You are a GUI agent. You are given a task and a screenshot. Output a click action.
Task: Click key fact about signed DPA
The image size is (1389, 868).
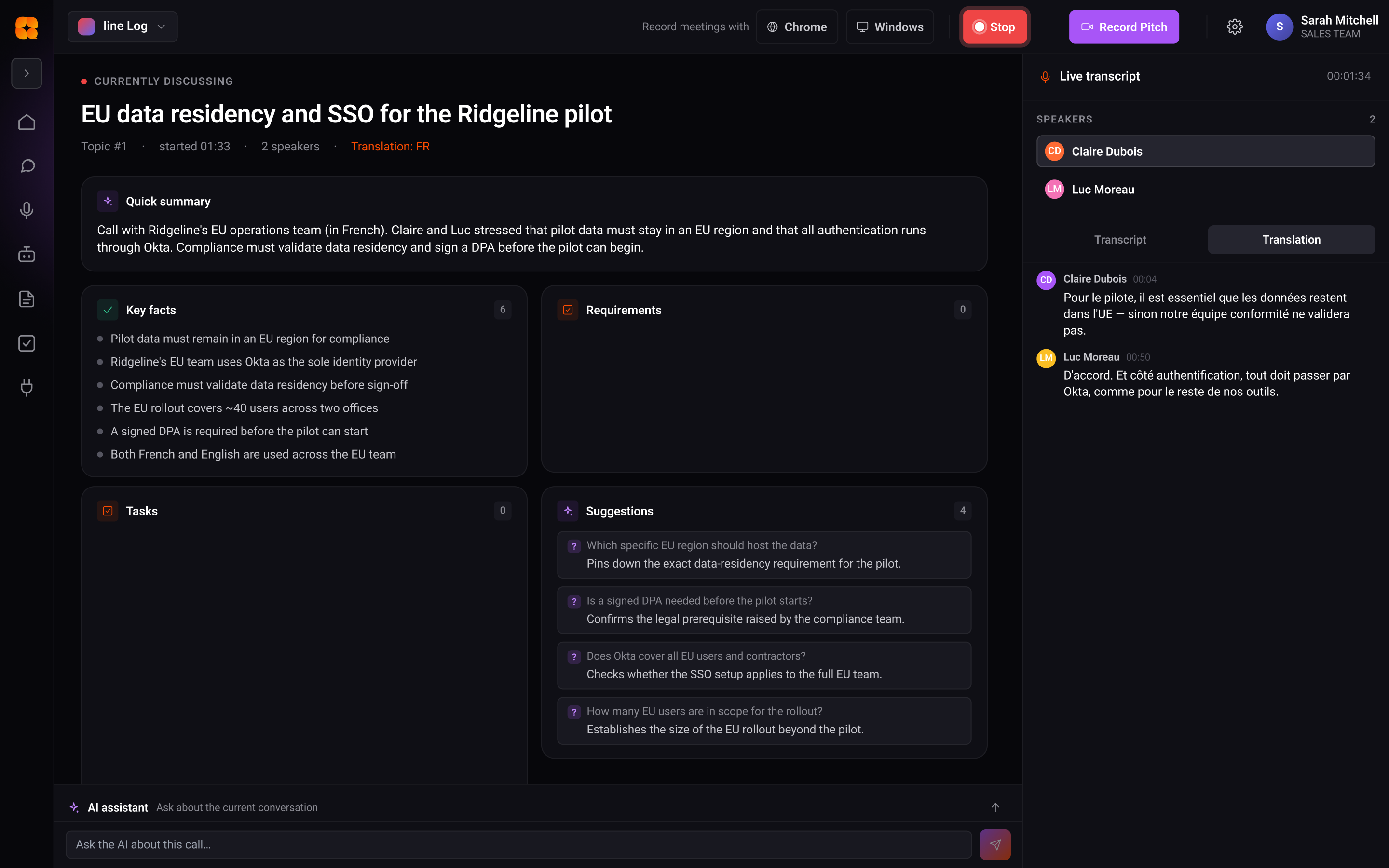coord(239,431)
